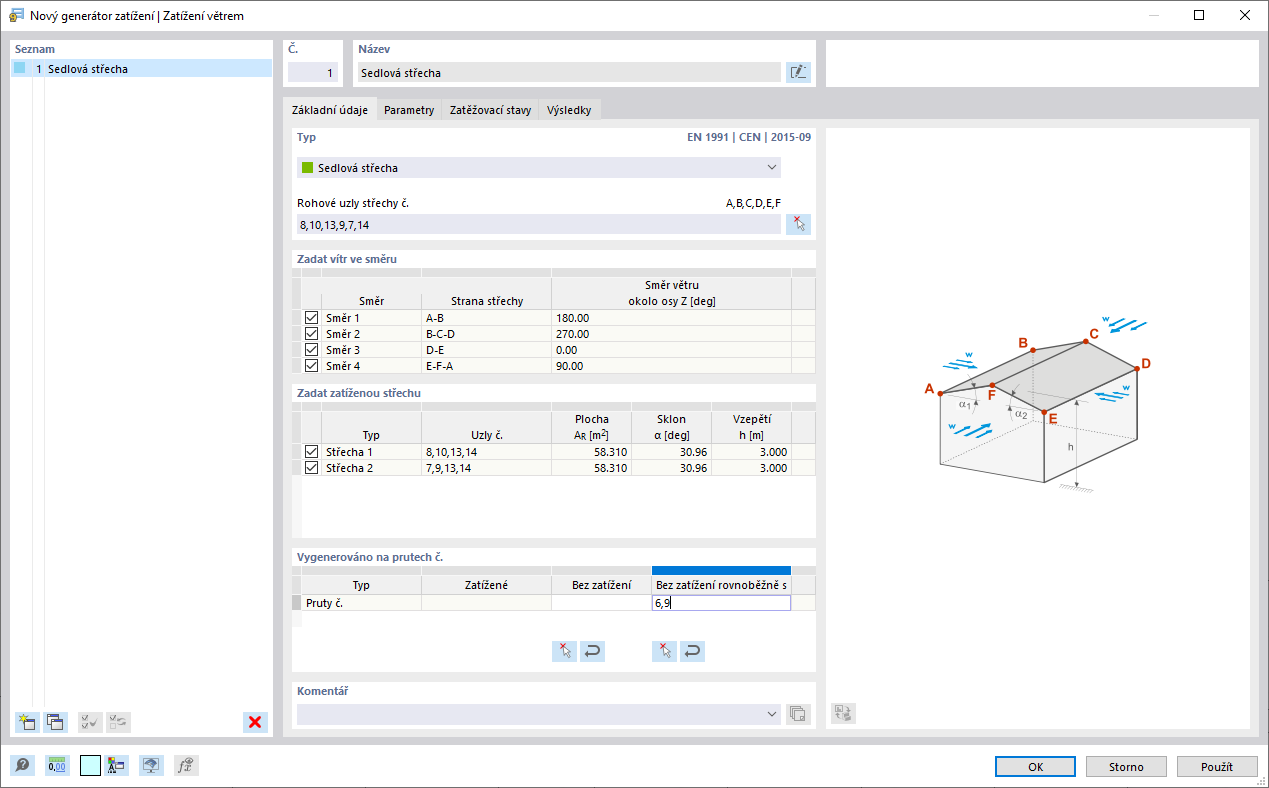
Task: Click return arrow under Bez zatížení column
Action: pyautogui.click(x=592, y=651)
